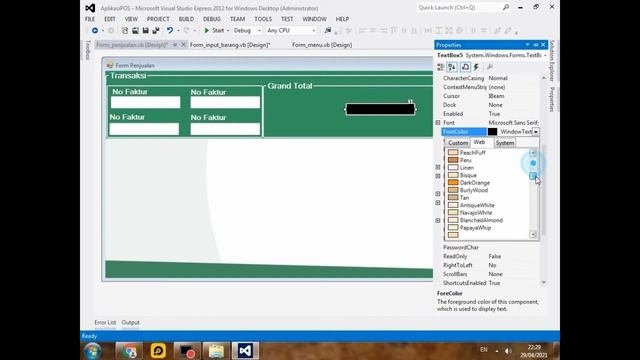Choose the Peru color swatch

click(453, 160)
